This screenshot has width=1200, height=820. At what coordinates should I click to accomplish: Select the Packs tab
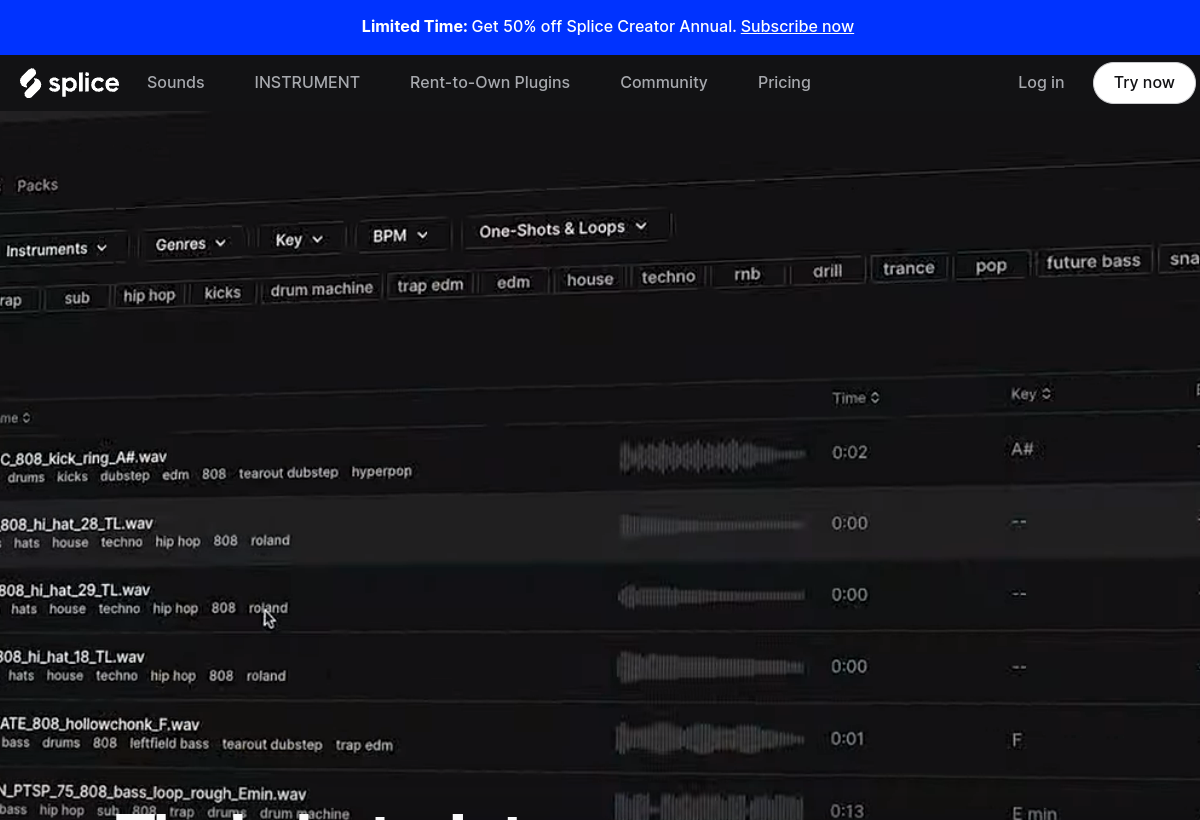tap(37, 185)
